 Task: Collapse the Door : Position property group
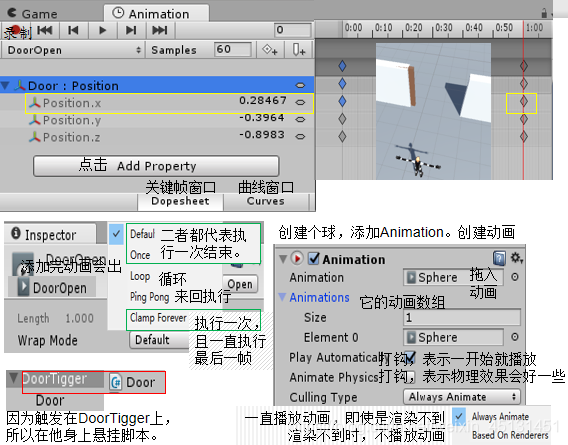click(5, 86)
